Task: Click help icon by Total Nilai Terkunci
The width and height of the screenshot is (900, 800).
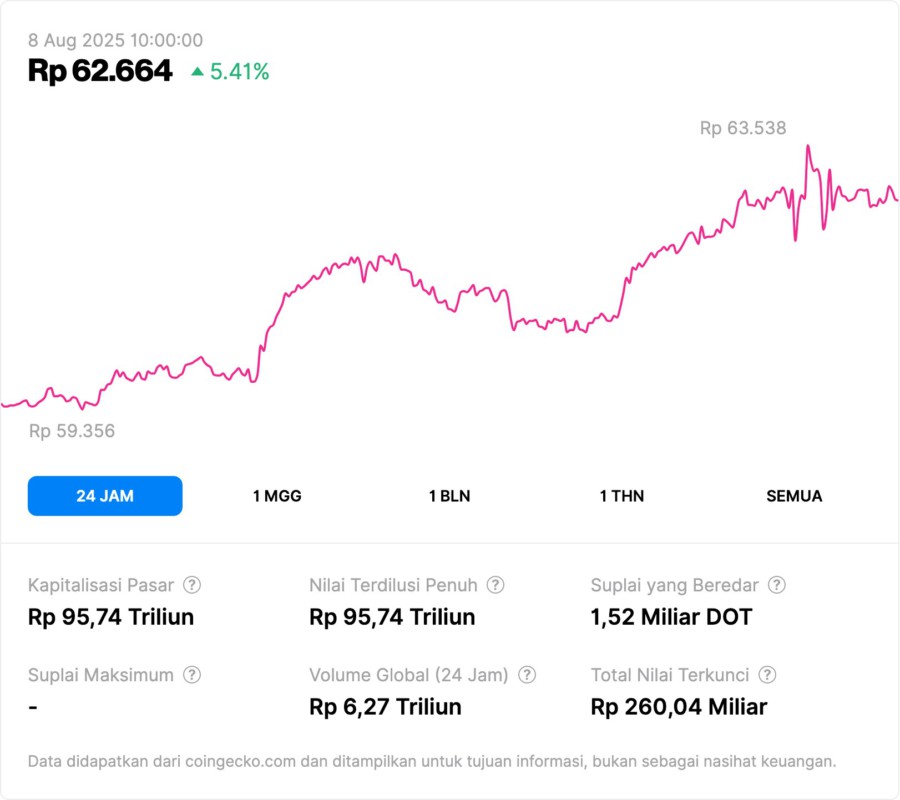Action: coord(767,675)
